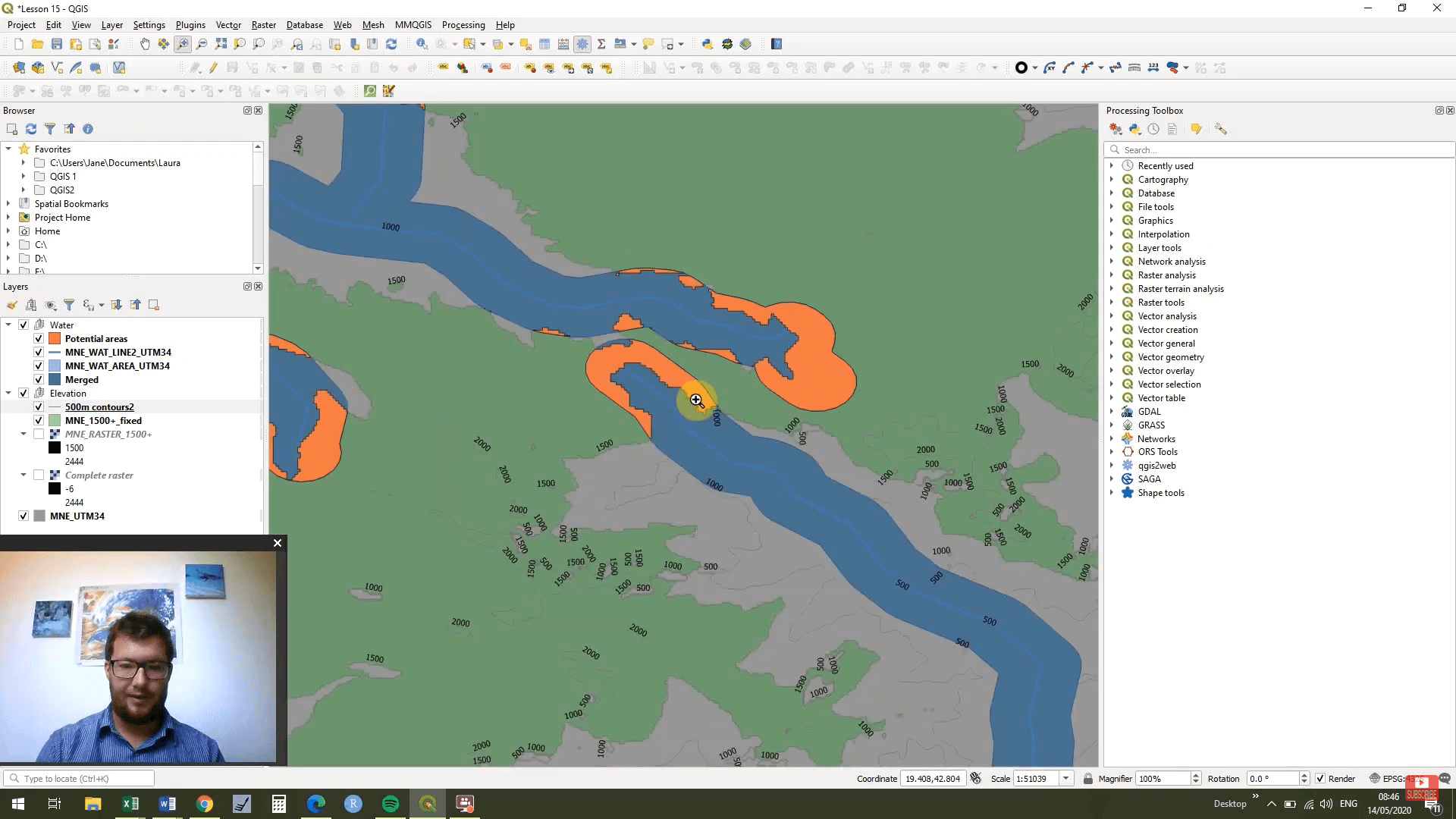Click the Potential areas orange swatch
Image resolution: width=1456 pixels, height=819 pixels.
click(55, 339)
